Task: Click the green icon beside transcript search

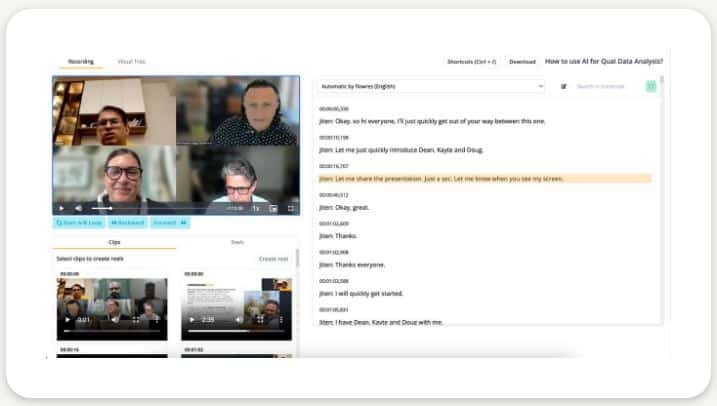Action: tap(651, 87)
